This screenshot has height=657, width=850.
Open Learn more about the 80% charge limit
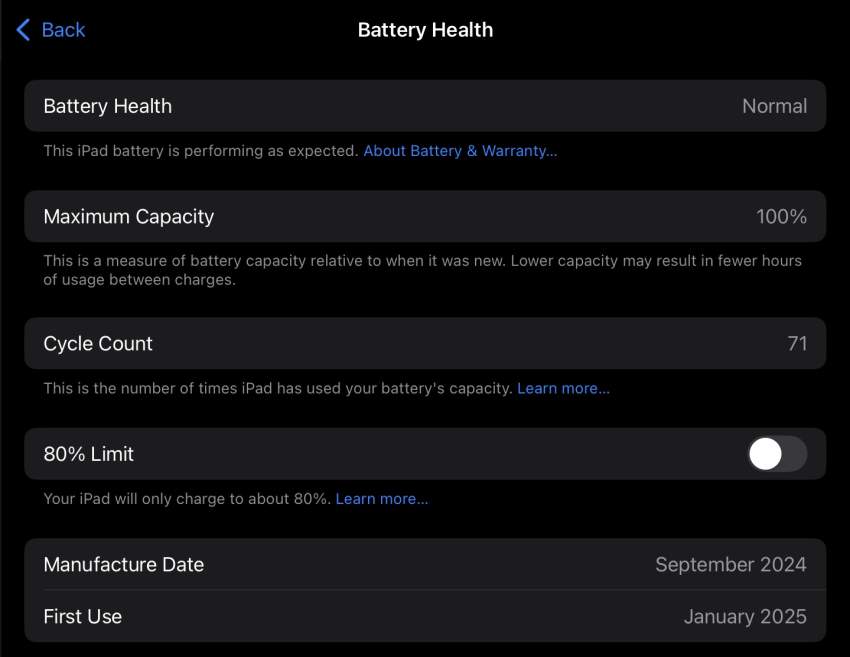pyautogui.click(x=382, y=498)
